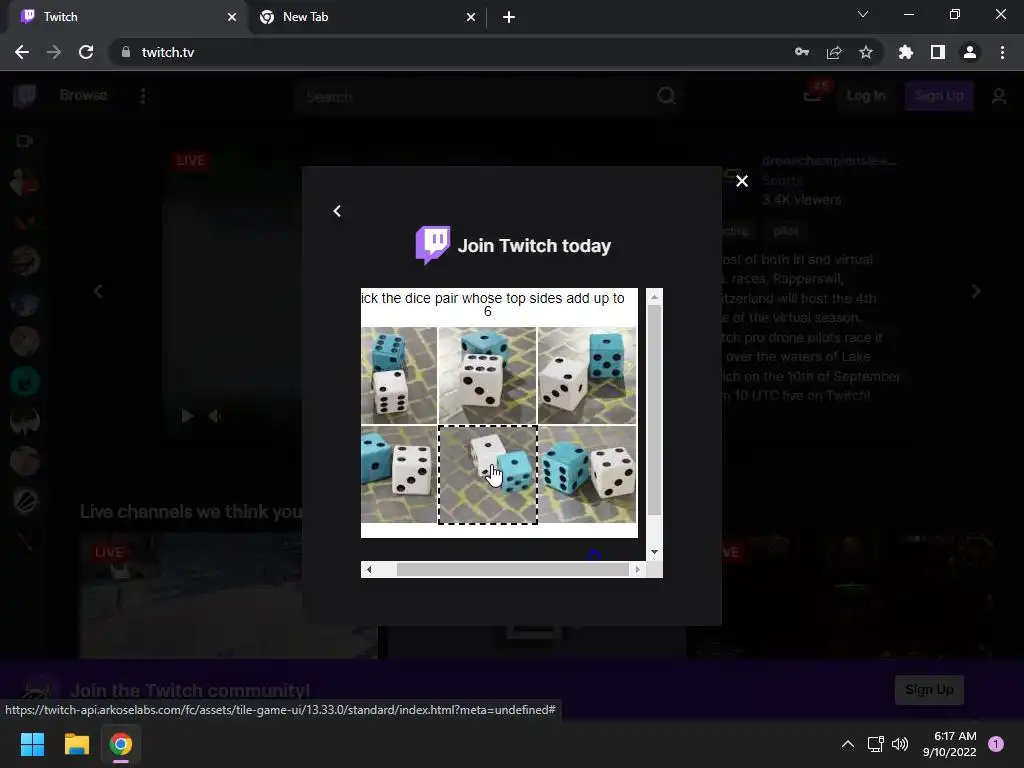
Task: Close the New Tab browser tab
Action: pos(471,17)
